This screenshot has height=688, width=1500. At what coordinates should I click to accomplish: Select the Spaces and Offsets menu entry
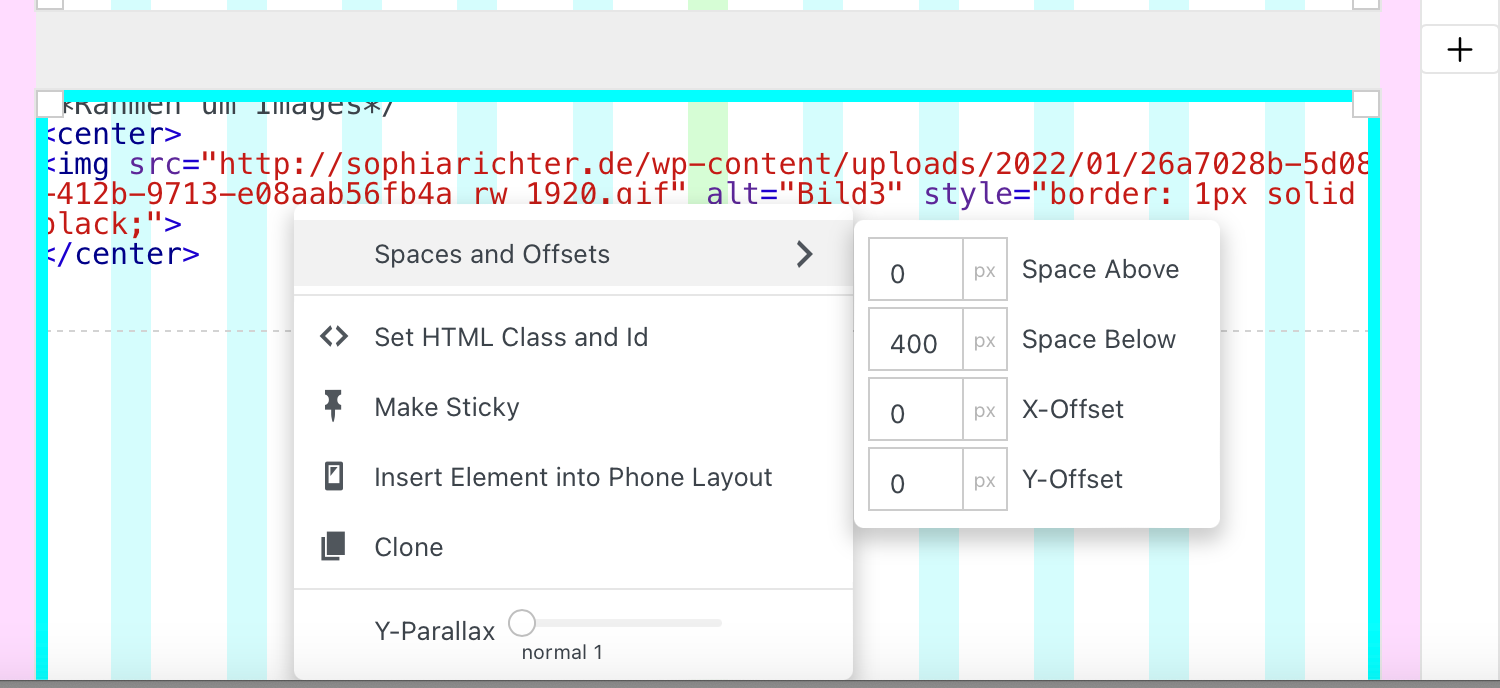pyautogui.click(x=492, y=254)
